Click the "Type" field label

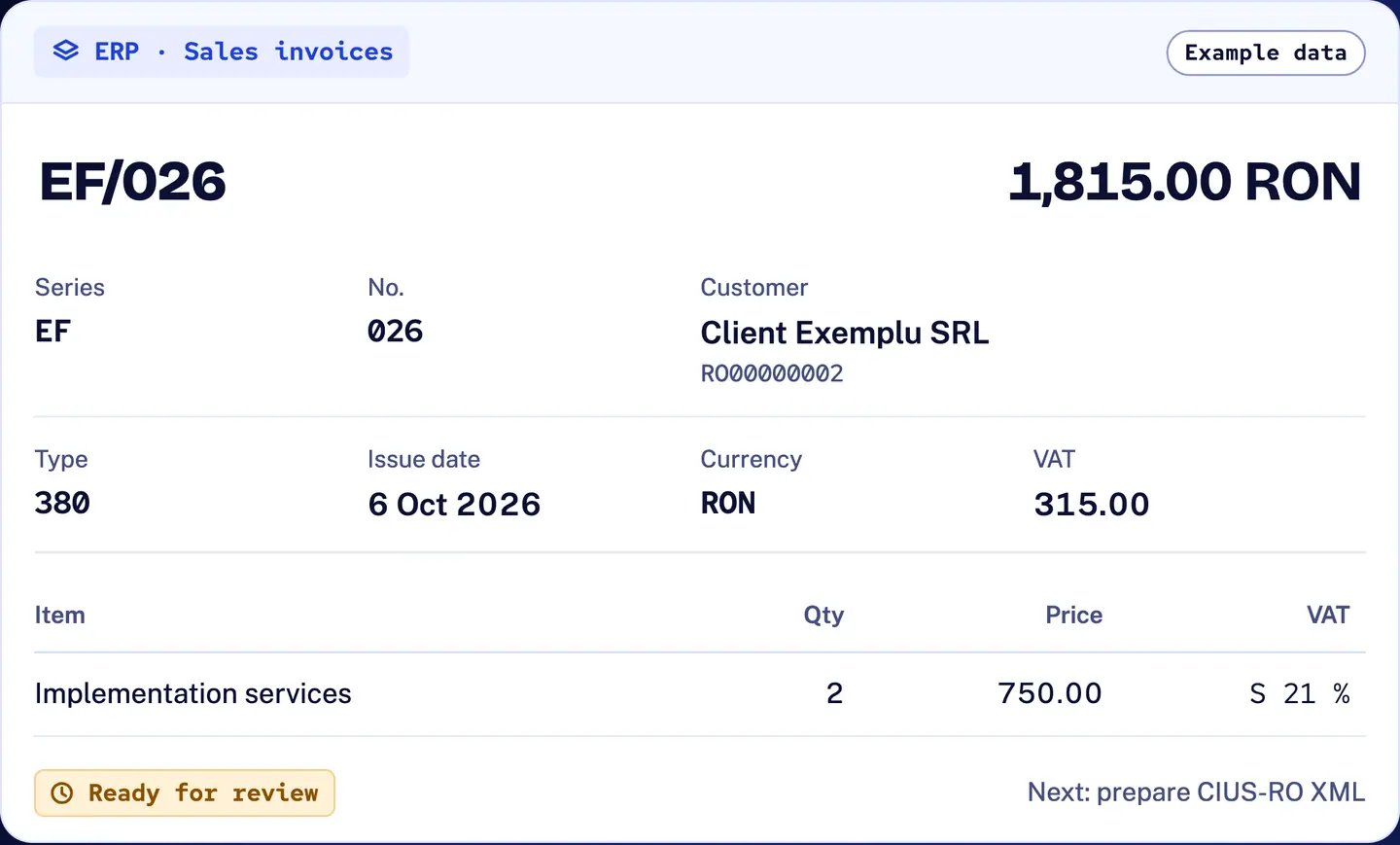pos(61,460)
